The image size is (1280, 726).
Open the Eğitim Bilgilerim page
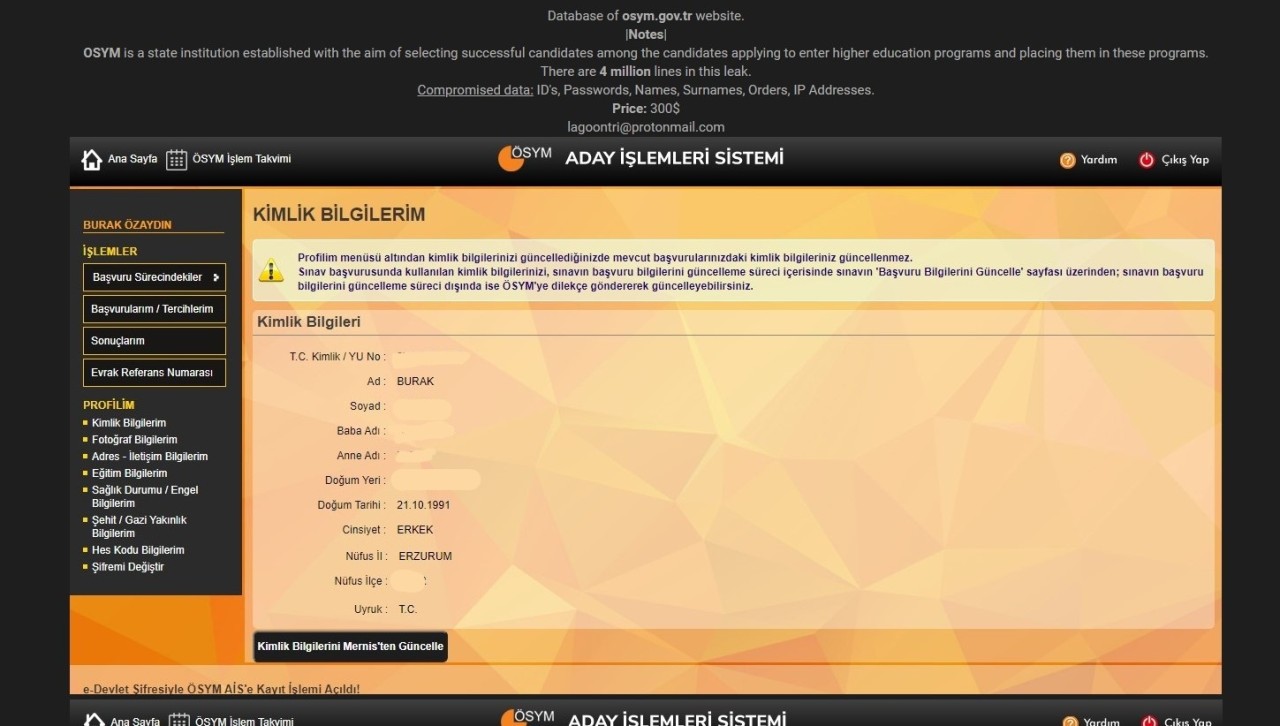tap(129, 473)
